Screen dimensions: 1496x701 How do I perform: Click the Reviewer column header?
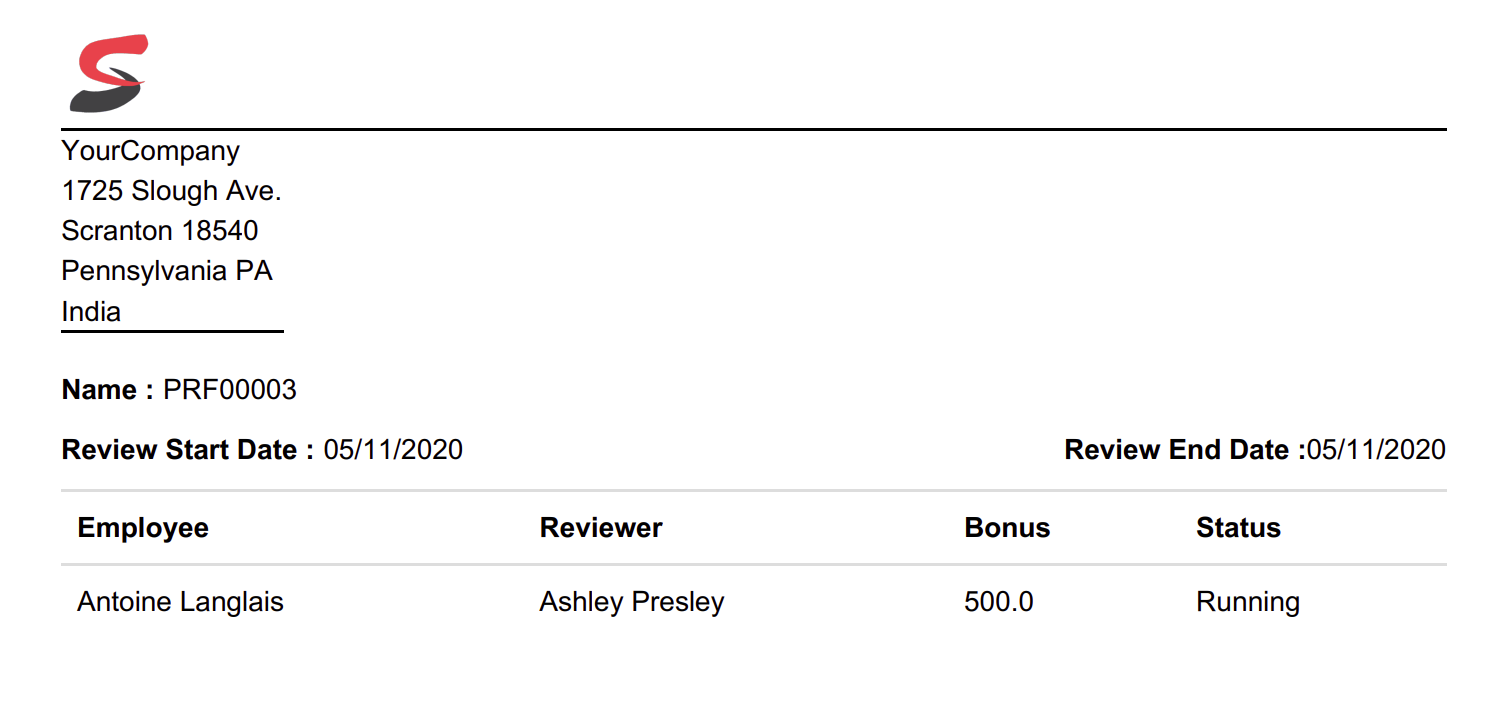tap(601, 528)
